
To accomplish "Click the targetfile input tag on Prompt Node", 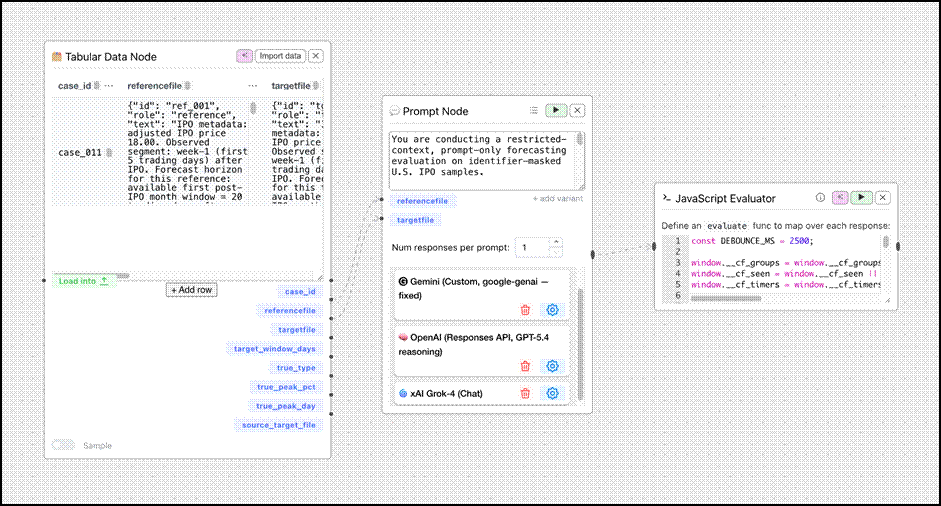I will [x=415, y=220].
